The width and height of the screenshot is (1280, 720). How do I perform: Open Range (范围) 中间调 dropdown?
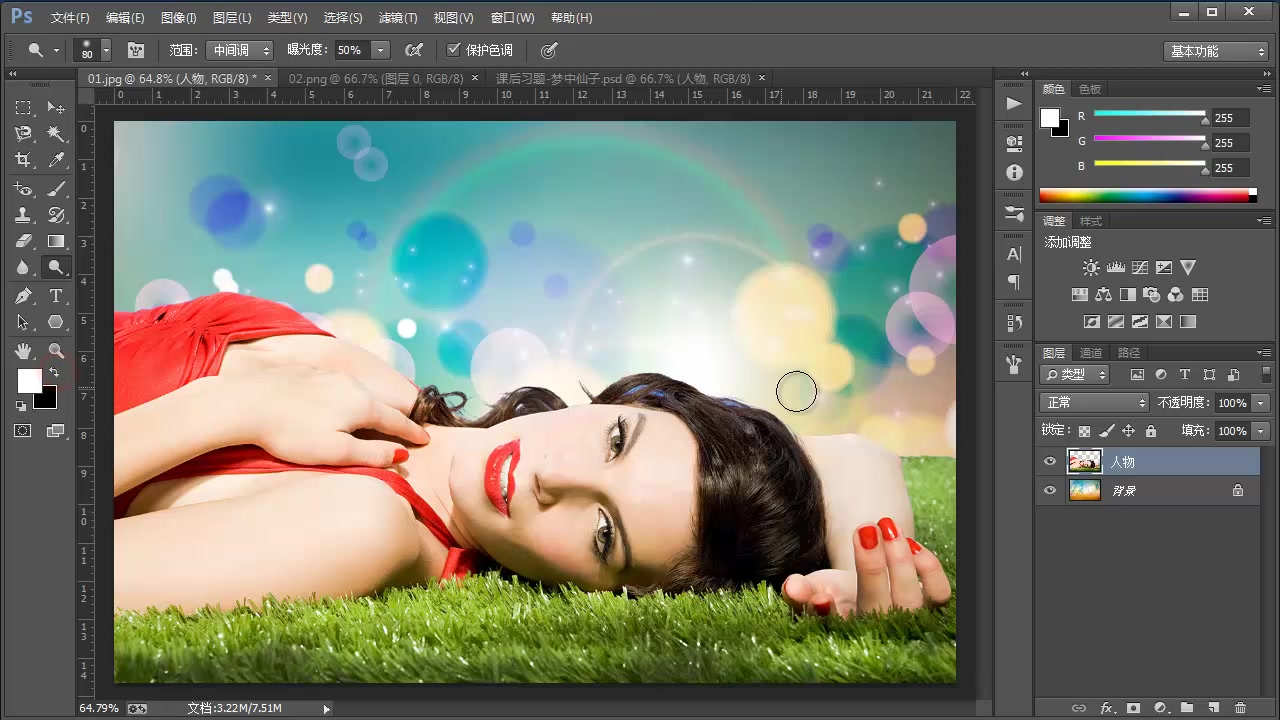(x=239, y=50)
